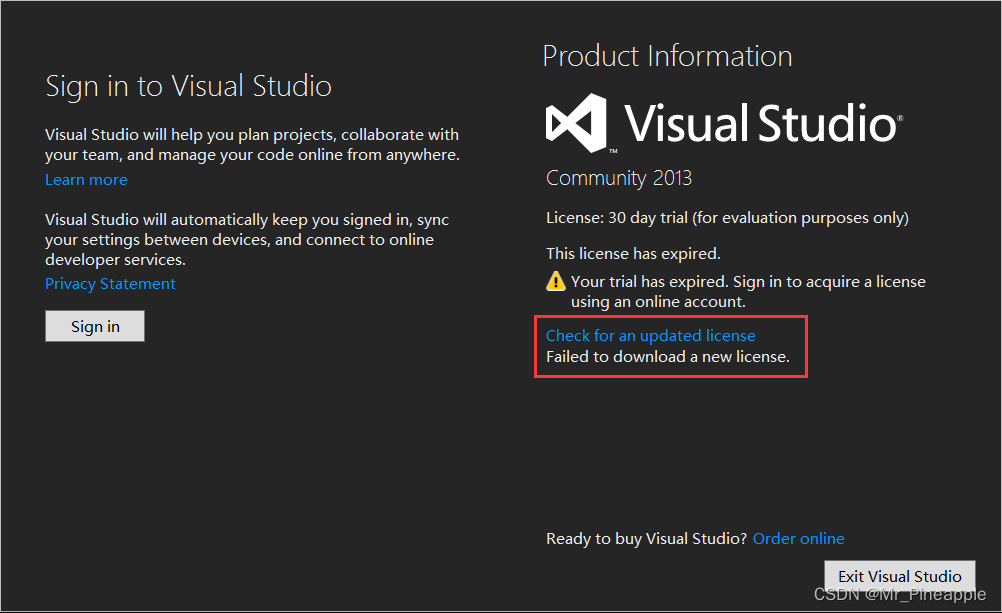Click the 30 day trial license text
This screenshot has width=1002, height=613.
pos(726,217)
